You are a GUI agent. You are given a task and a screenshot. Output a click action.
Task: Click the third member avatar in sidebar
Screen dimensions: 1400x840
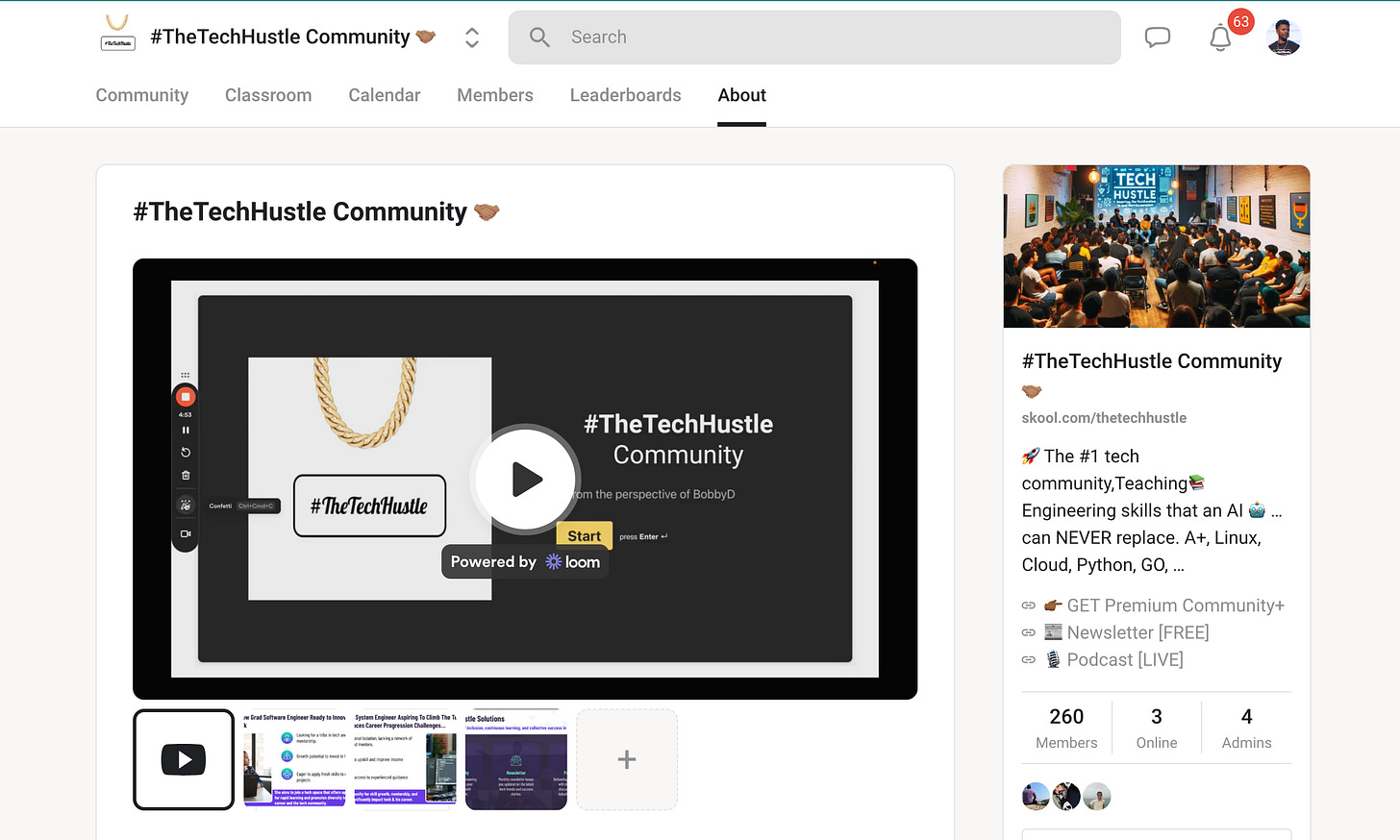click(1097, 797)
